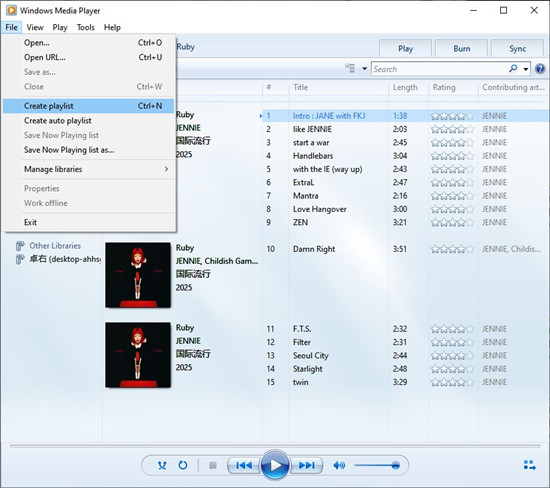Click the view options icon

tap(350, 68)
